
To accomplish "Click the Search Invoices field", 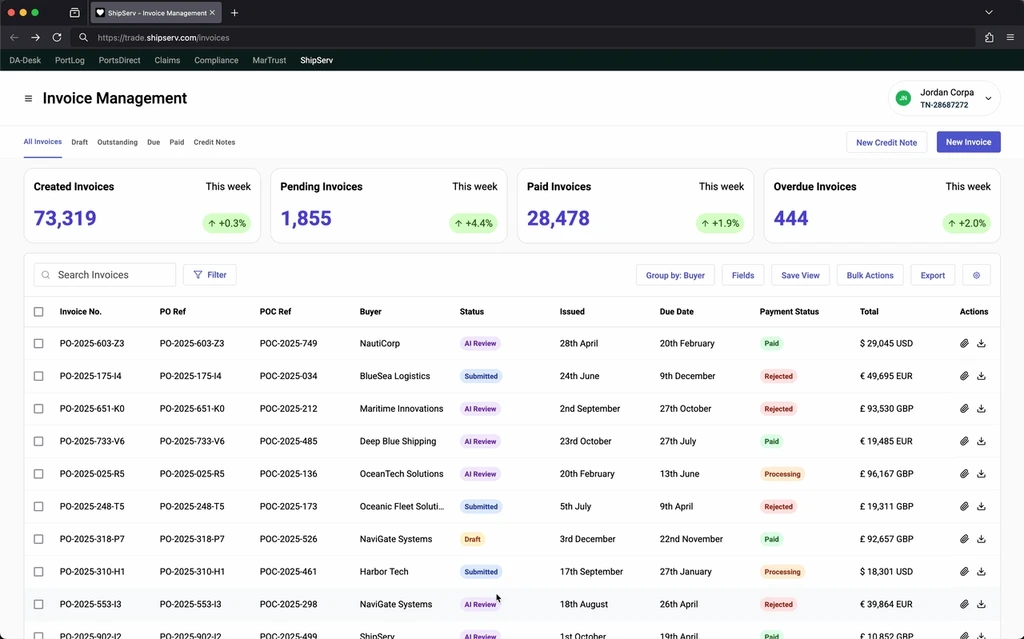I will click(104, 275).
